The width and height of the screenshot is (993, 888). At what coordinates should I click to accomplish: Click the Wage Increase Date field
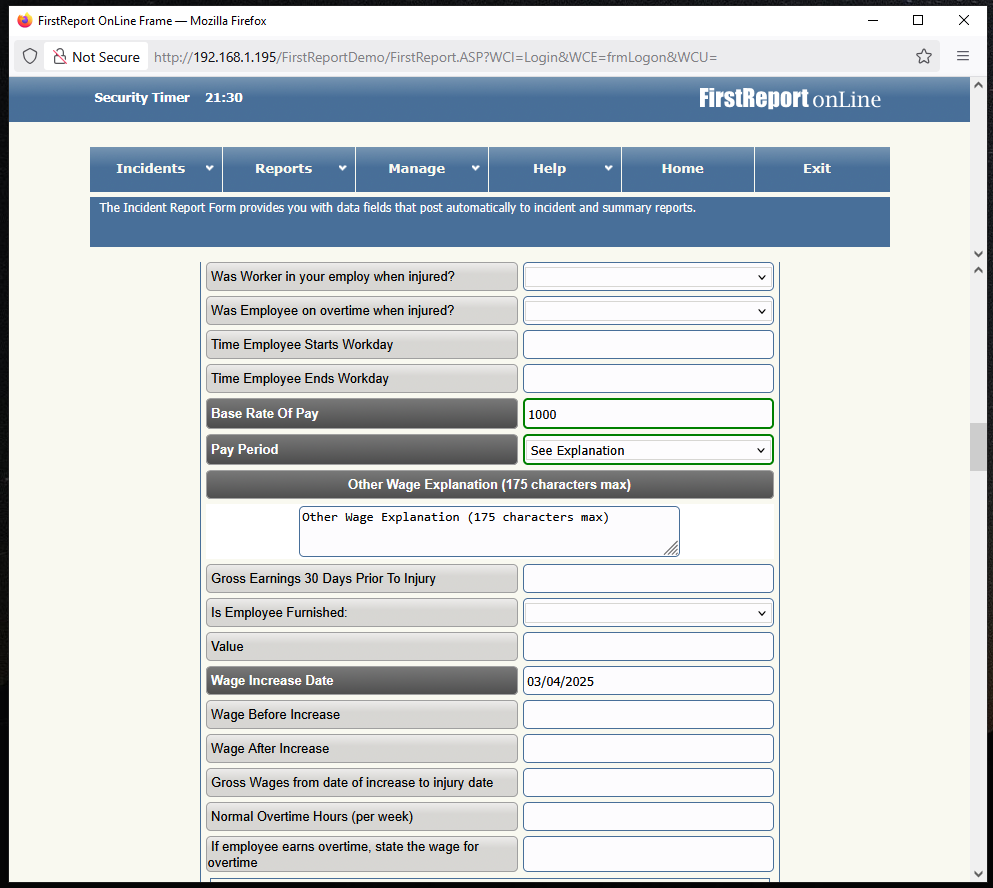click(x=648, y=681)
